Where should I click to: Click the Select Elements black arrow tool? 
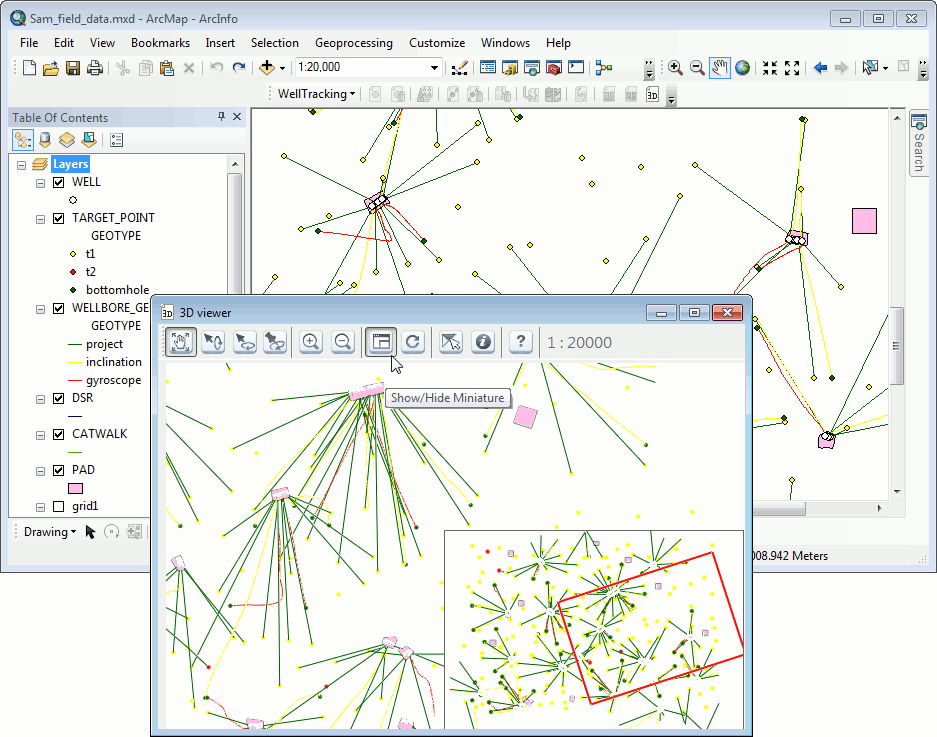click(90, 532)
